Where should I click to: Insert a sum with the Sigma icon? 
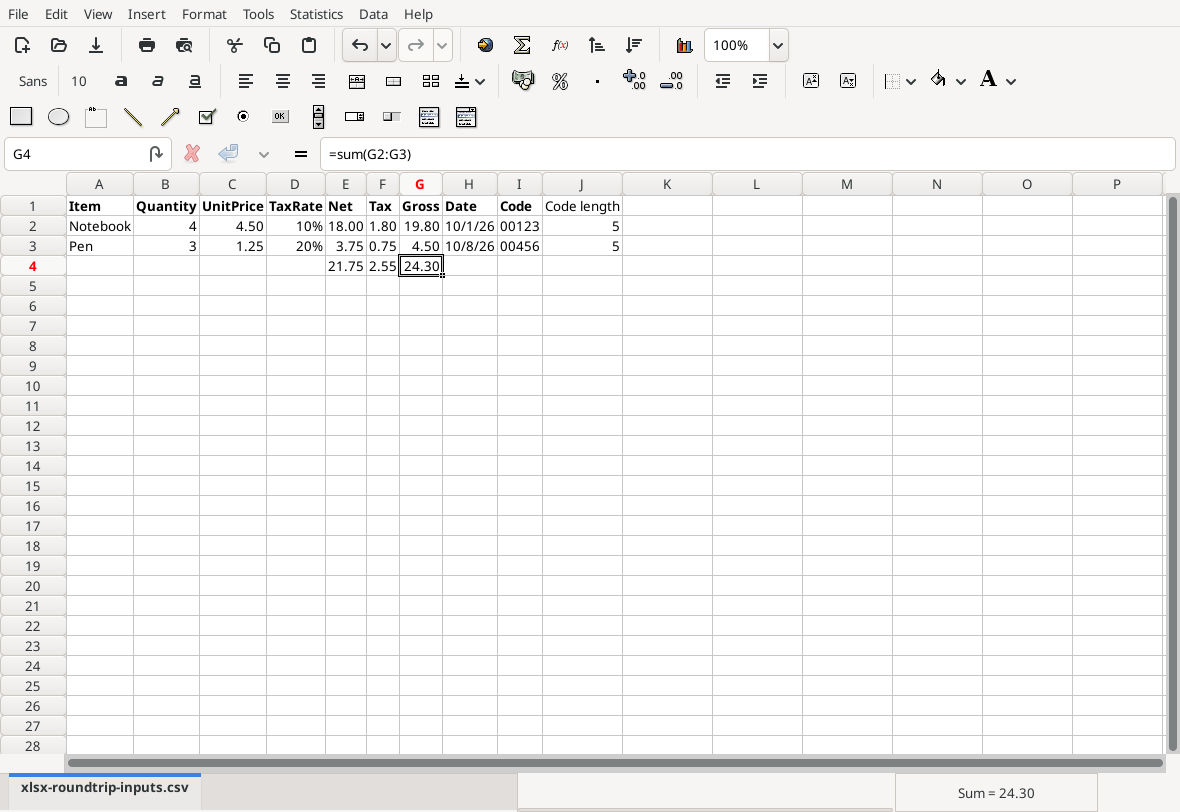pos(522,45)
